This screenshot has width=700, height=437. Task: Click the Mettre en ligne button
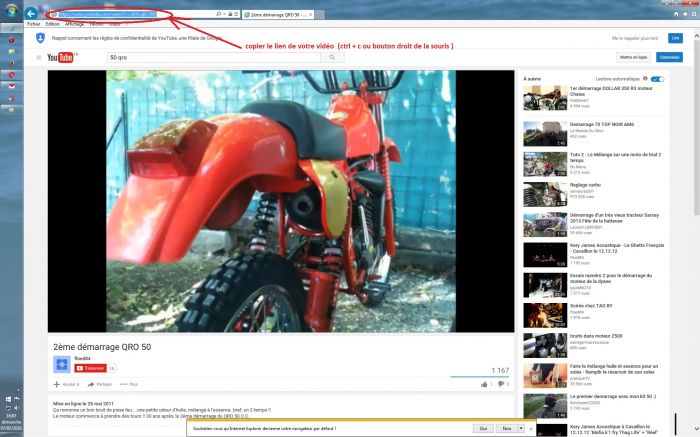click(632, 57)
